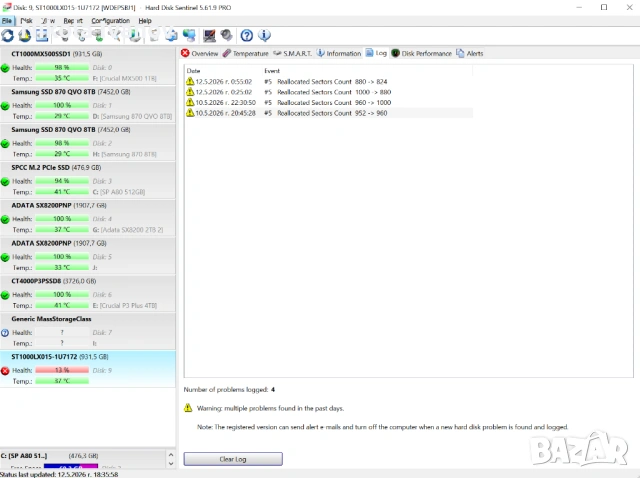Switch to the S.M.A.R.T. tab
640x478 pixels.
(x=292, y=53)
